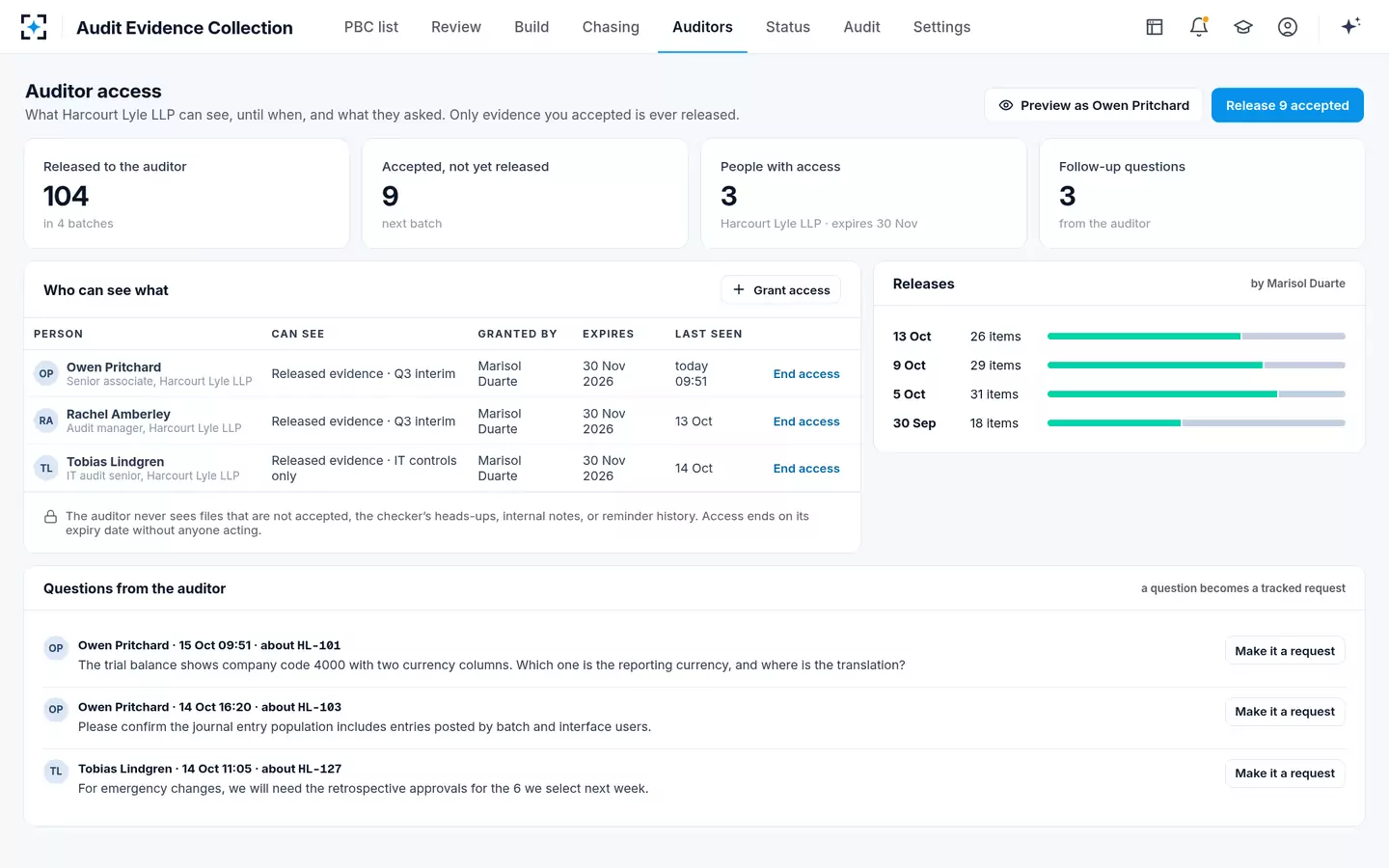This screenshot has height=868, width=1389.
Task: Make the HL-127 question a request
Action: click(1285, 773)
